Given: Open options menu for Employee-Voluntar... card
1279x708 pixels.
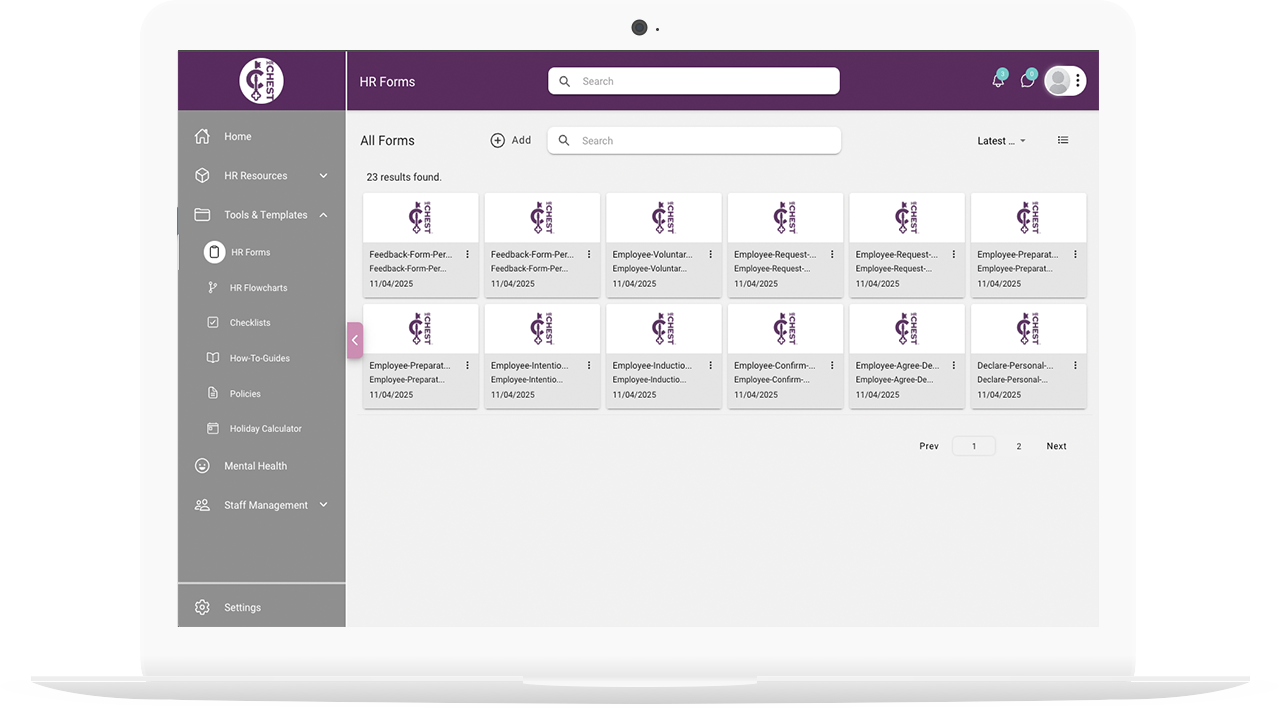Looking at the screenshot, I should [711, 255].
